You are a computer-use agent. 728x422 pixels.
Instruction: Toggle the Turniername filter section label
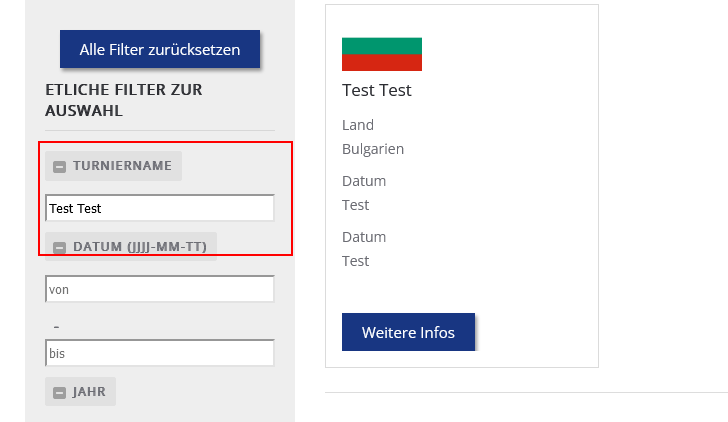122,166
